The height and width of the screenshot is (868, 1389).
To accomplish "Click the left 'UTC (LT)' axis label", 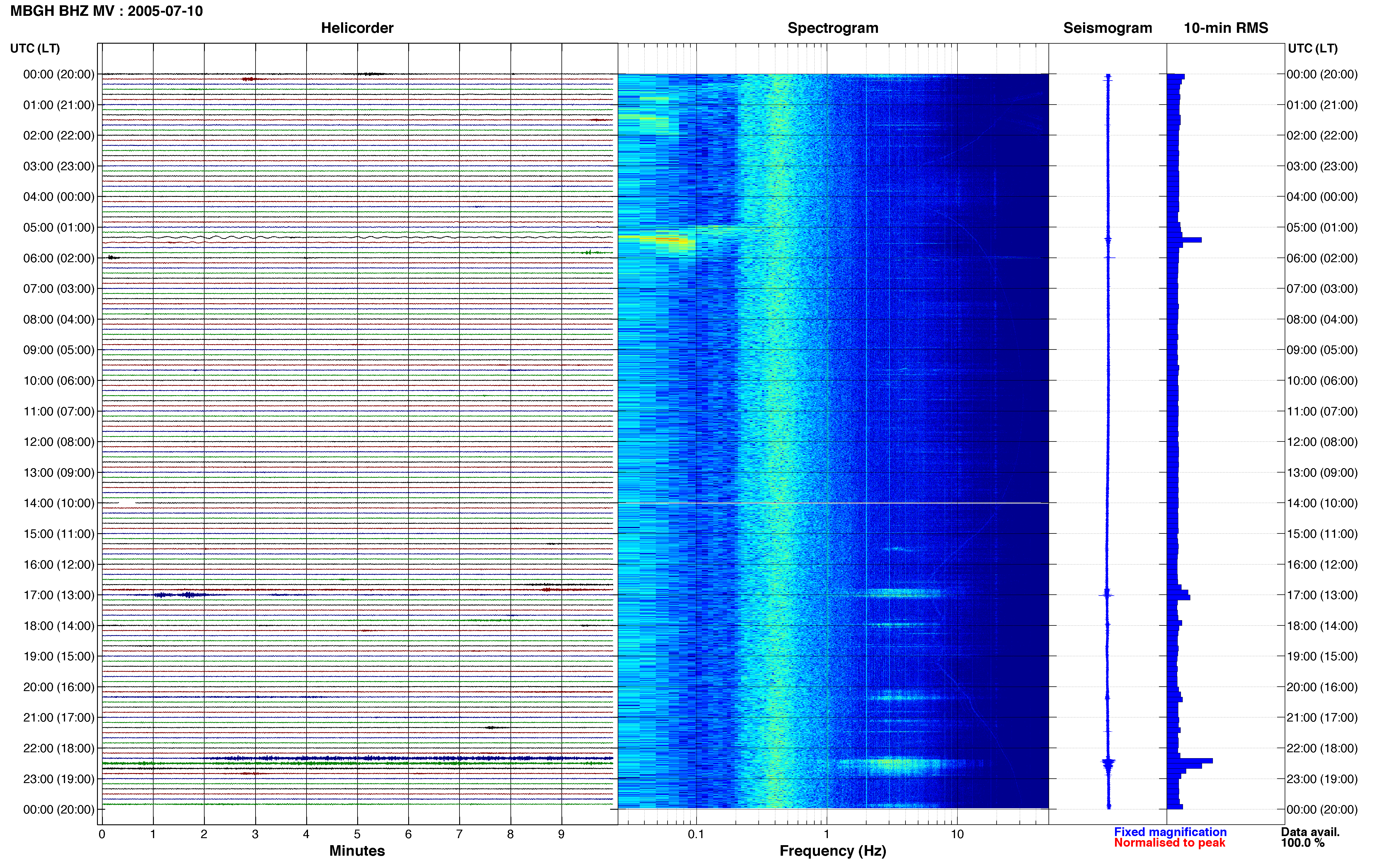I will [x=35, y=48].
